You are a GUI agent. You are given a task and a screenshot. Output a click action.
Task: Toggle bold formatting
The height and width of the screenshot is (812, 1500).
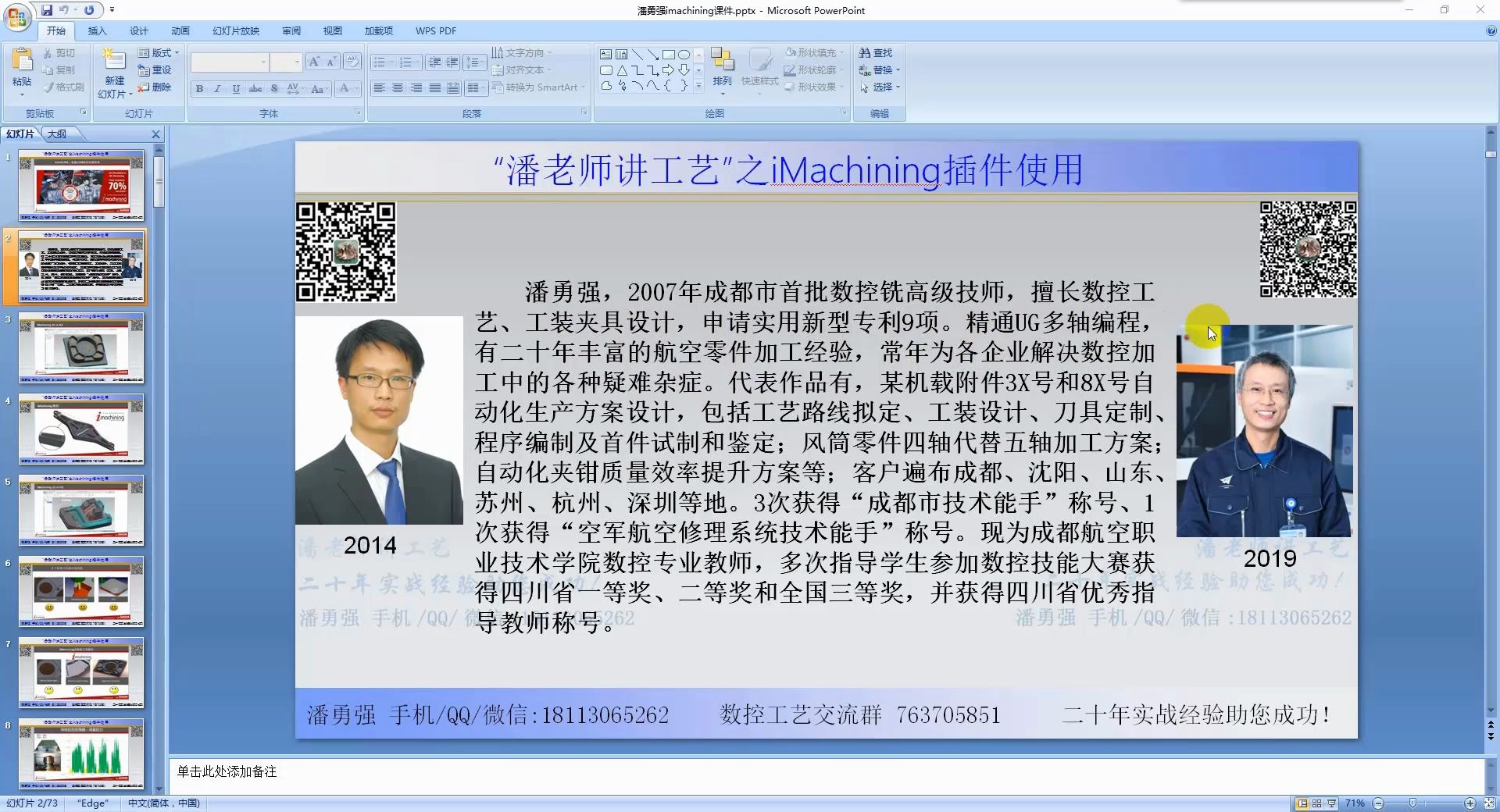pyautogui.click(x=199, y=88)
